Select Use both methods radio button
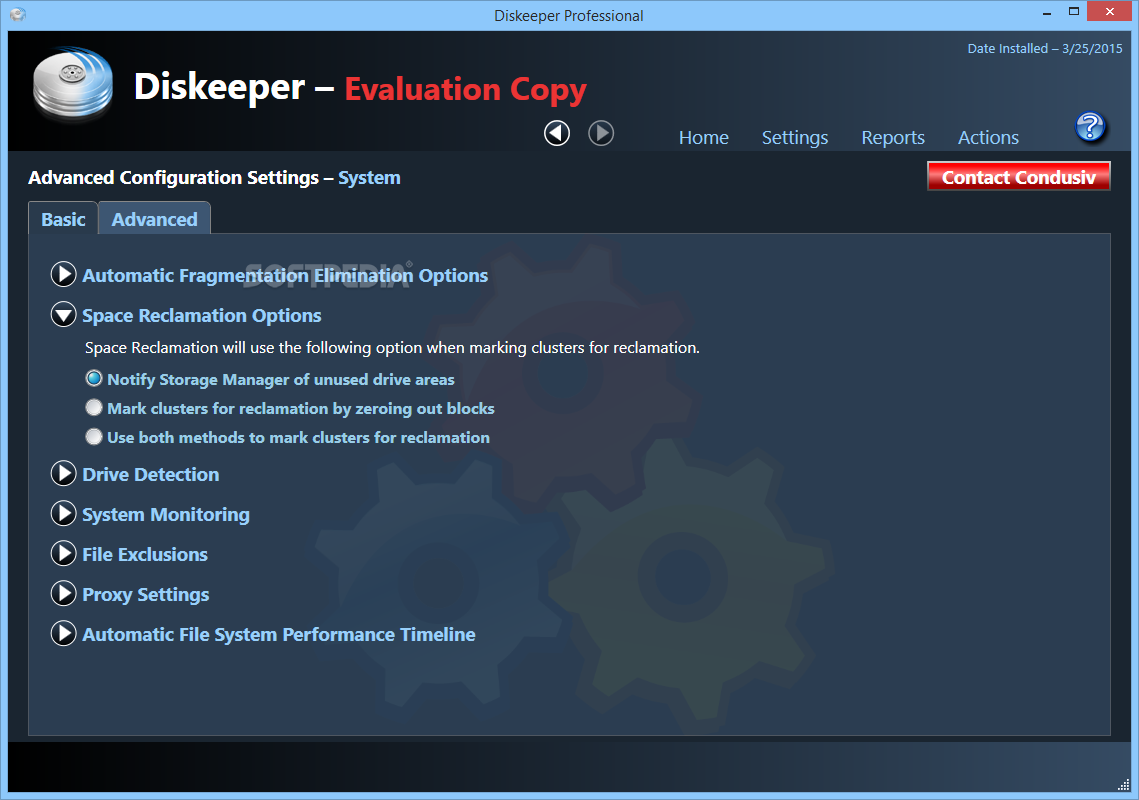Image resolution: width=1139 pixels, height=800 pixels. point(94,437)
